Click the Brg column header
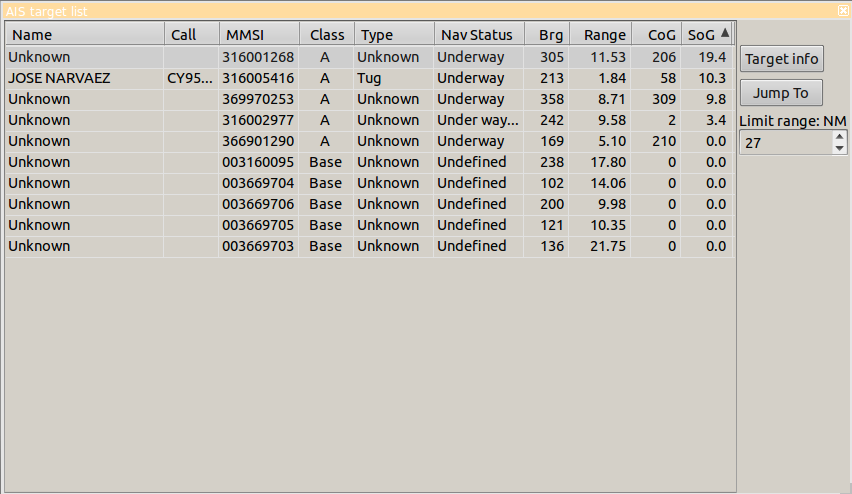This screenshot has height=494, width=852. coord(547,35)
